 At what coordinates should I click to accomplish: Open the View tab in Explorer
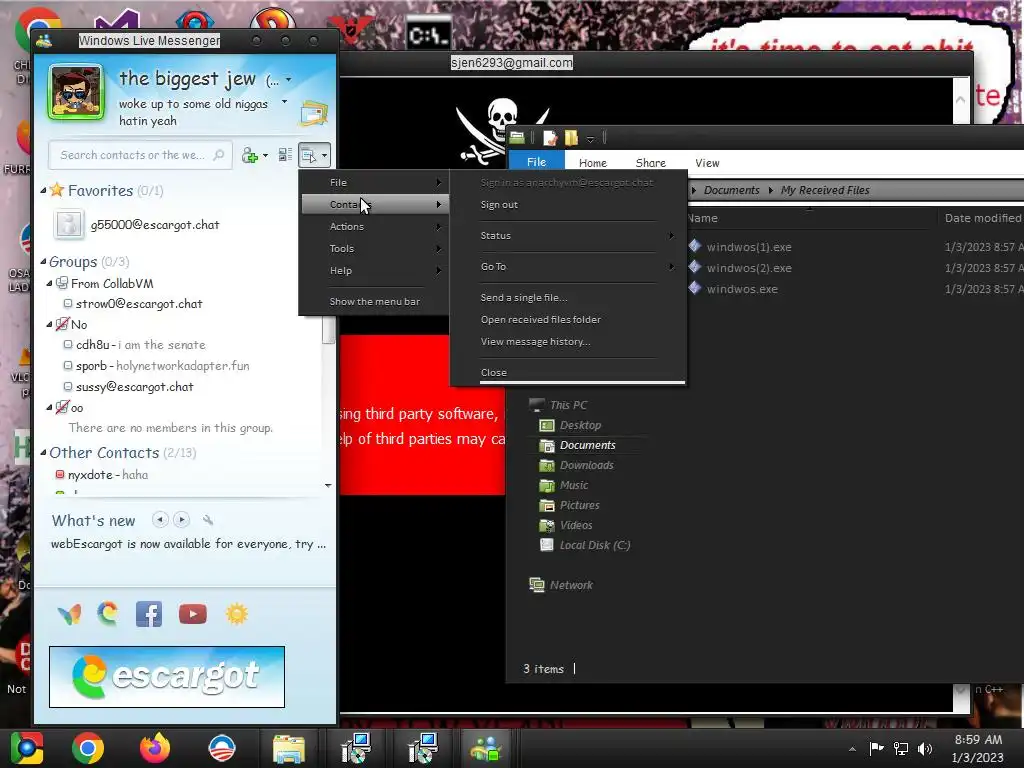pyautogui.click(x=707, y=163)
